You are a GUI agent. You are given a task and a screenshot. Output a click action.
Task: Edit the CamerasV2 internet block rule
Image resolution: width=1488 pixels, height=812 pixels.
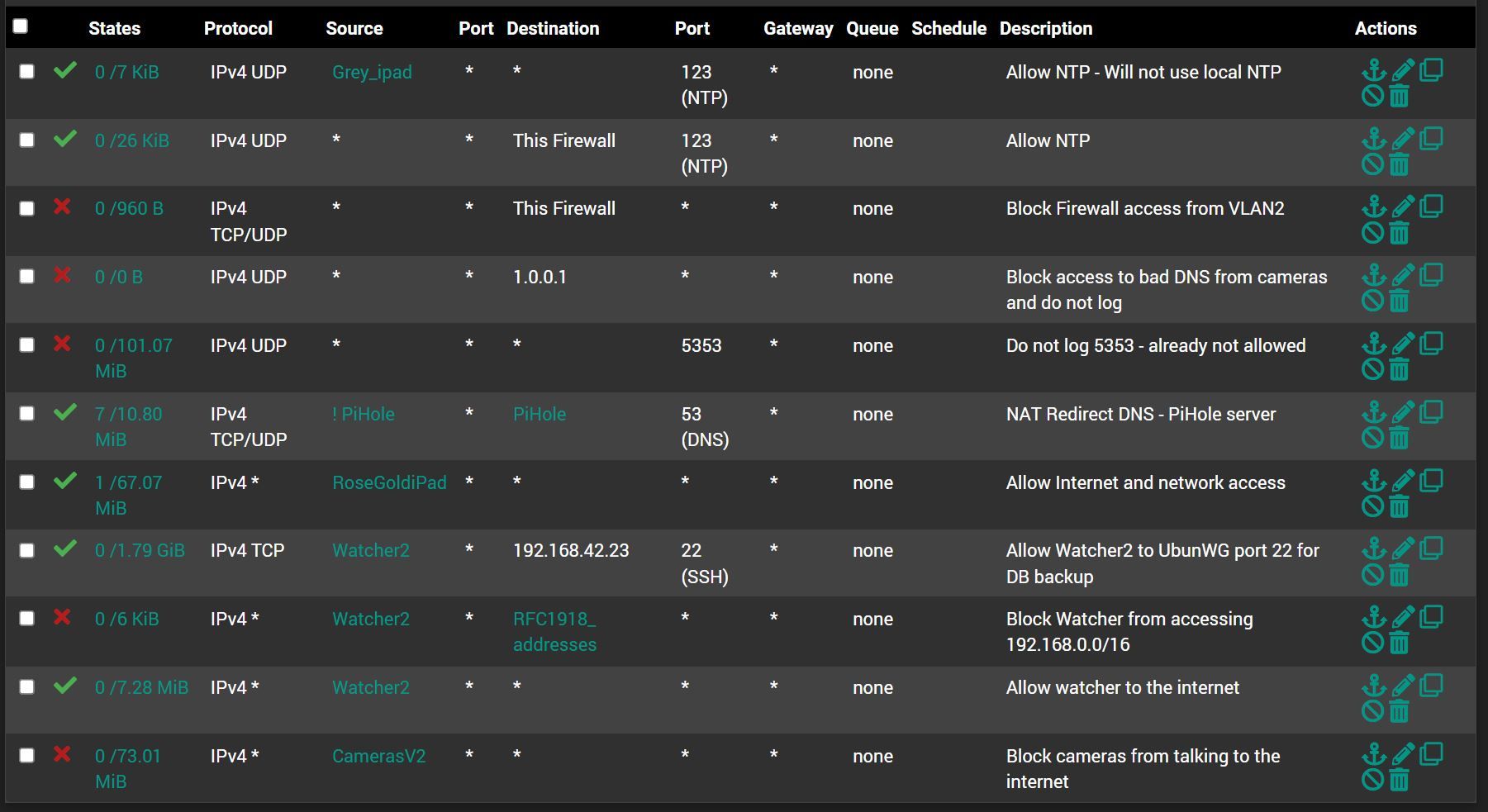point(1403,754)
